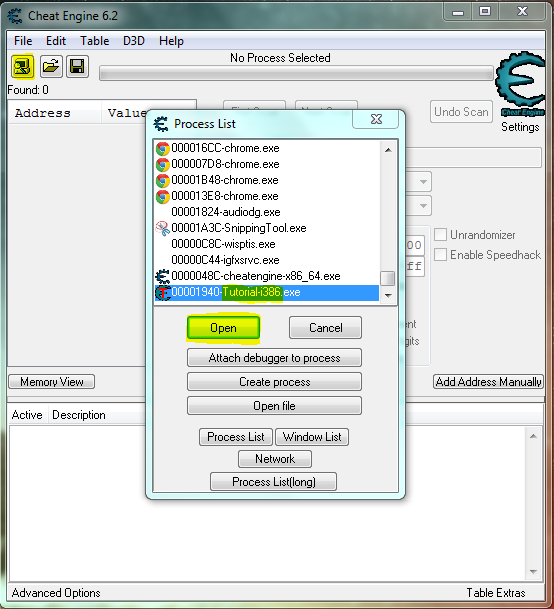This screenshot has width=554, height=609.
Task: Click Table Extras in status bar
Action: pyautogui.click(x=496, y=593)
